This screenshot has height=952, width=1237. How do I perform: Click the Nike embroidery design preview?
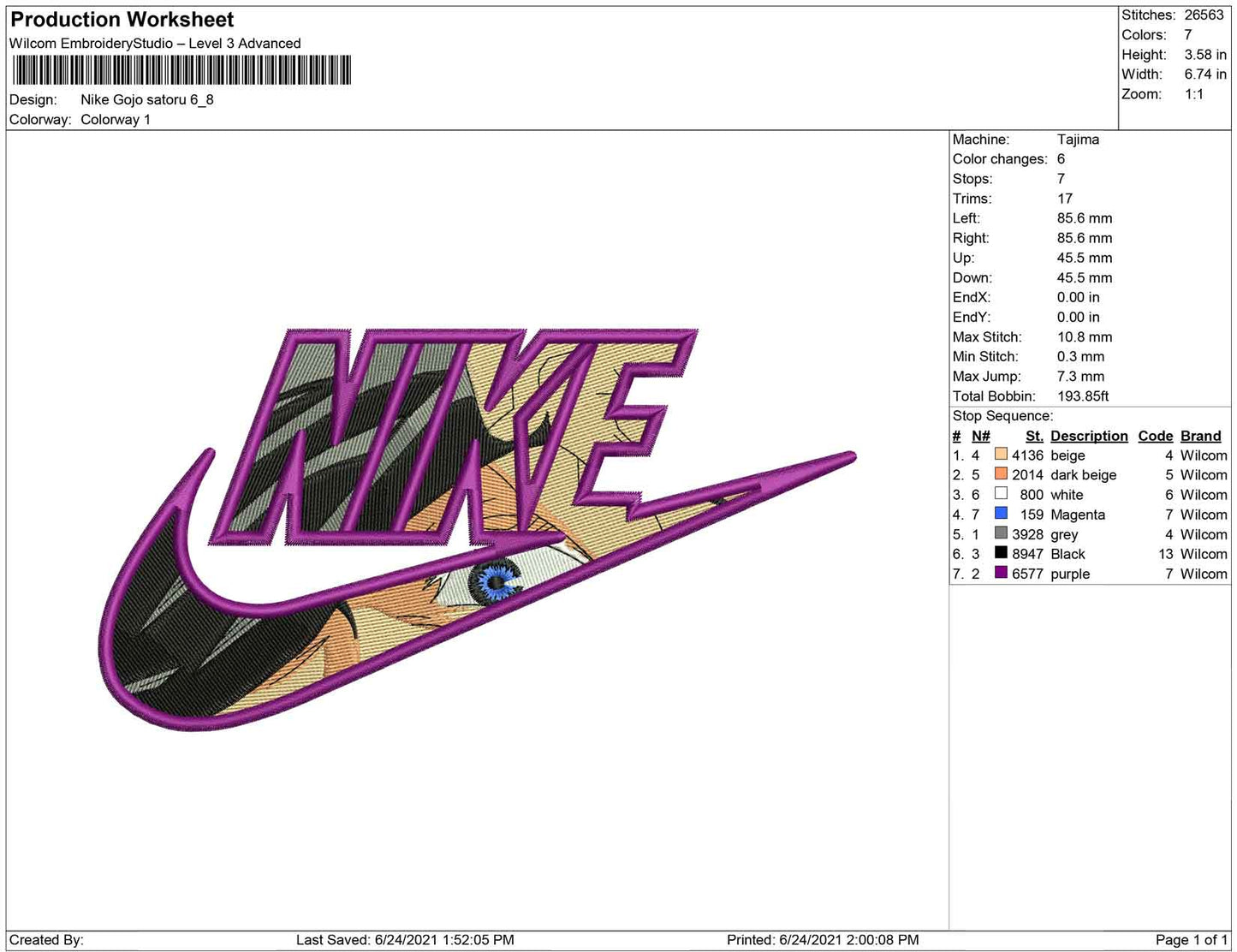tap(477, 528)
